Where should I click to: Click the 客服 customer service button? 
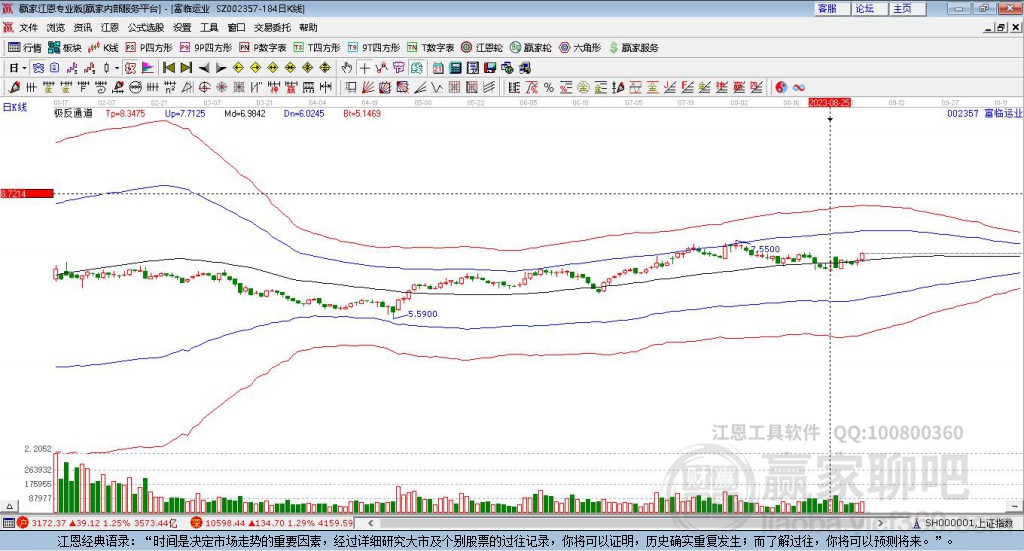[x=832, y=8]
